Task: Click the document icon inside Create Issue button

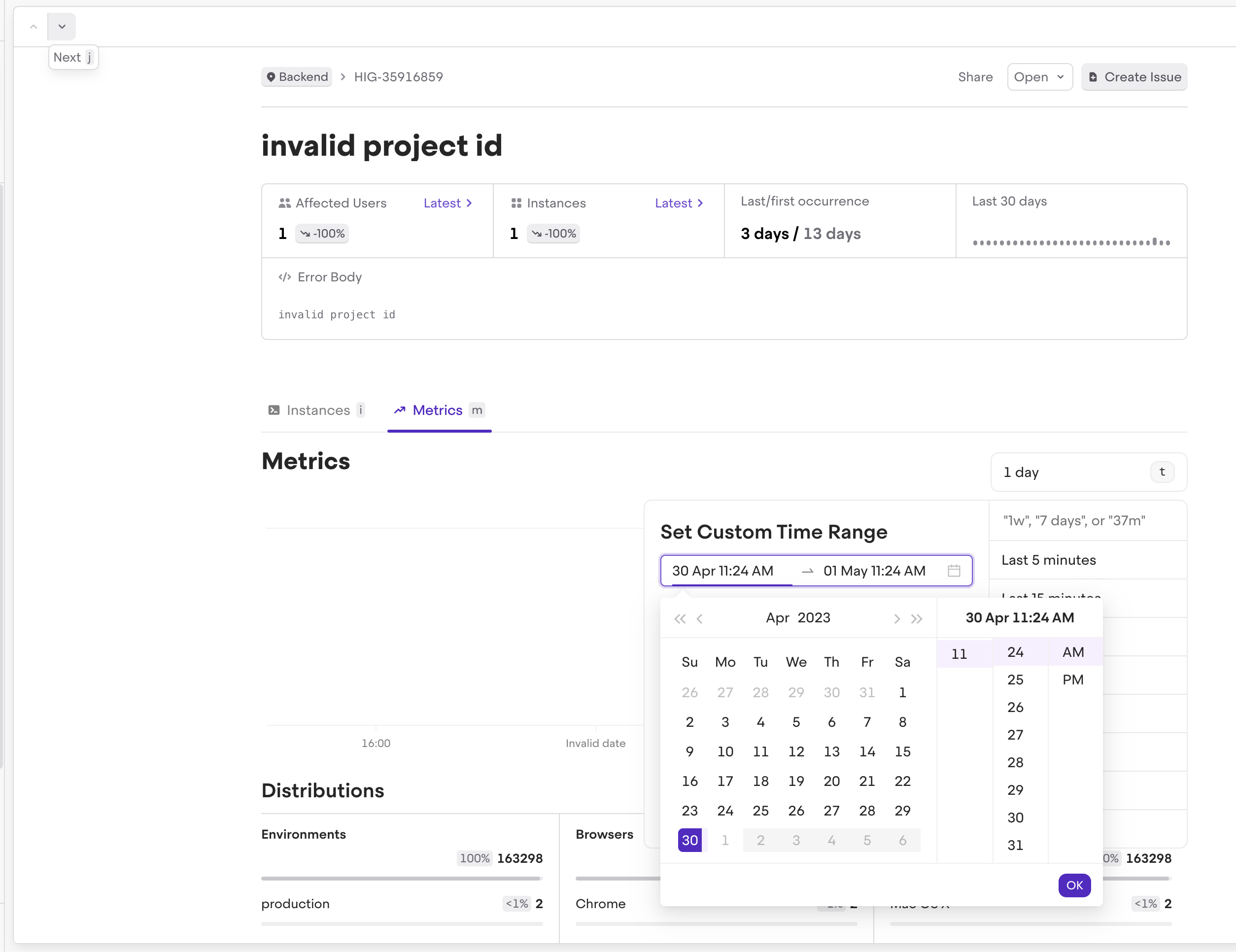Action: click(x=1093, y=76)
